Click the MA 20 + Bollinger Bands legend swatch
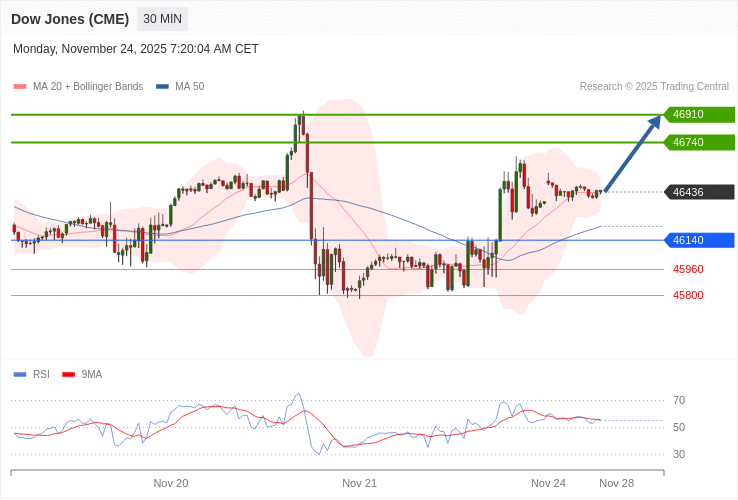Image resolution: width=738 pixels, height=500 pixels. coord(20,87)
